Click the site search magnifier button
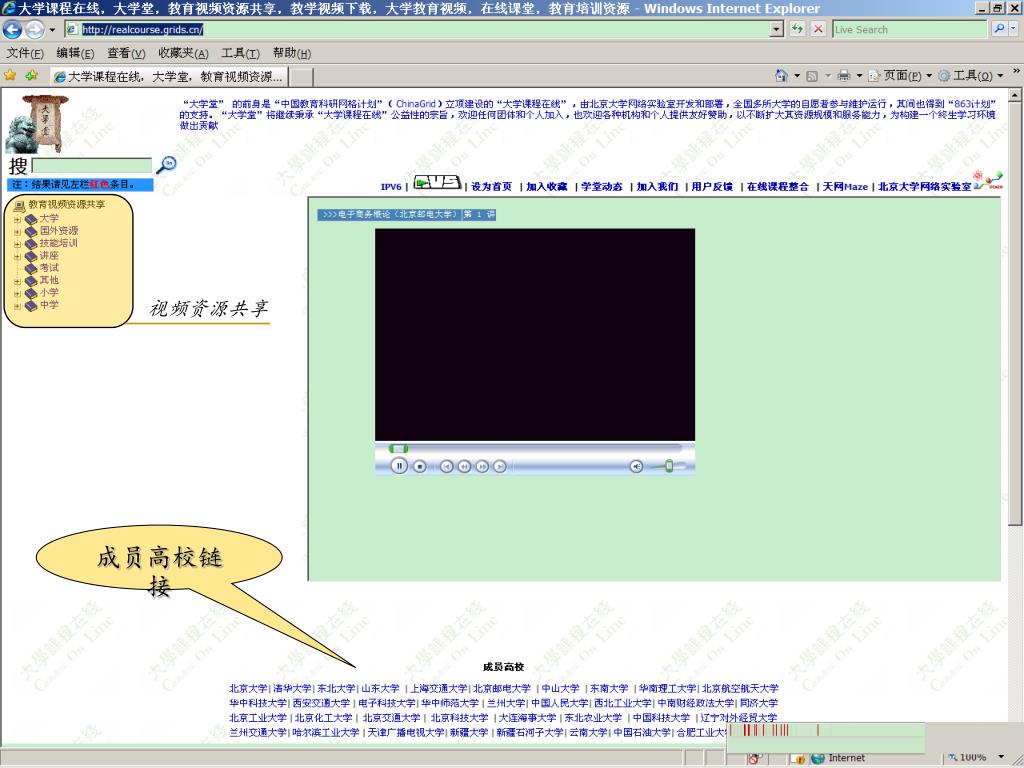This screenshot has height=768, width=1024. pyautogui.click(x=167, y=165)
